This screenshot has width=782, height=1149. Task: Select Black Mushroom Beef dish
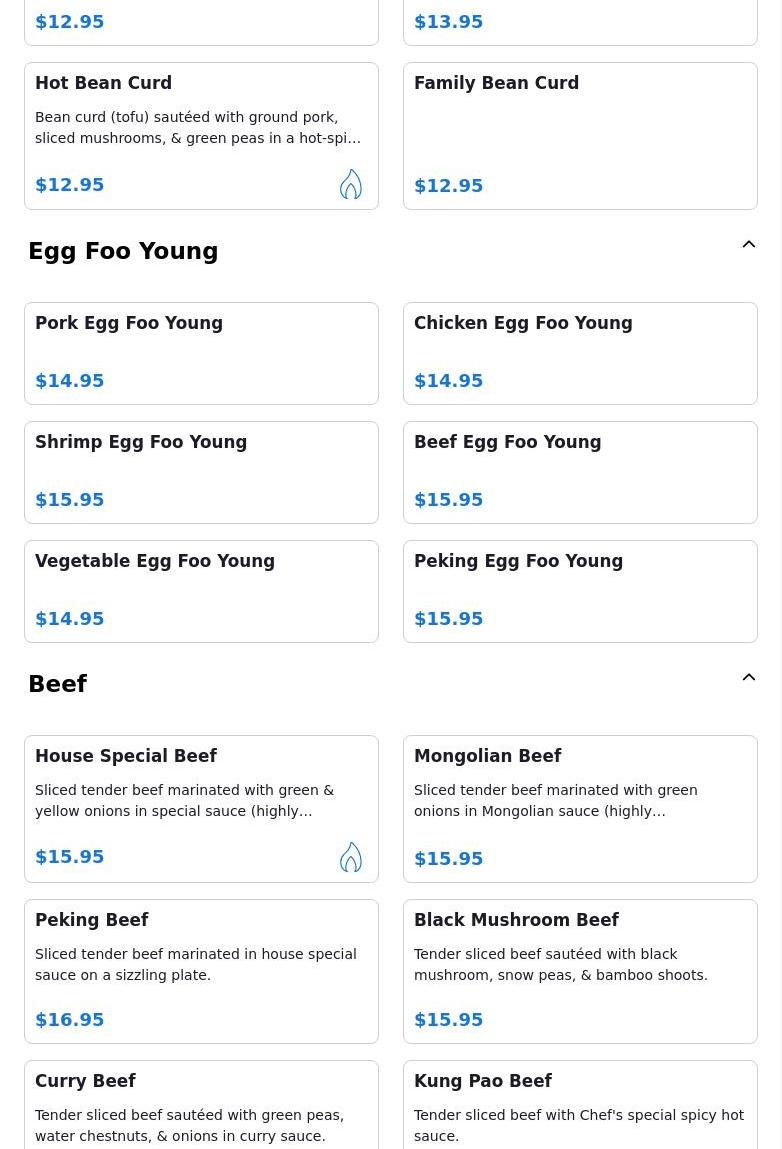pyautogui.click(x=580, y=971)
